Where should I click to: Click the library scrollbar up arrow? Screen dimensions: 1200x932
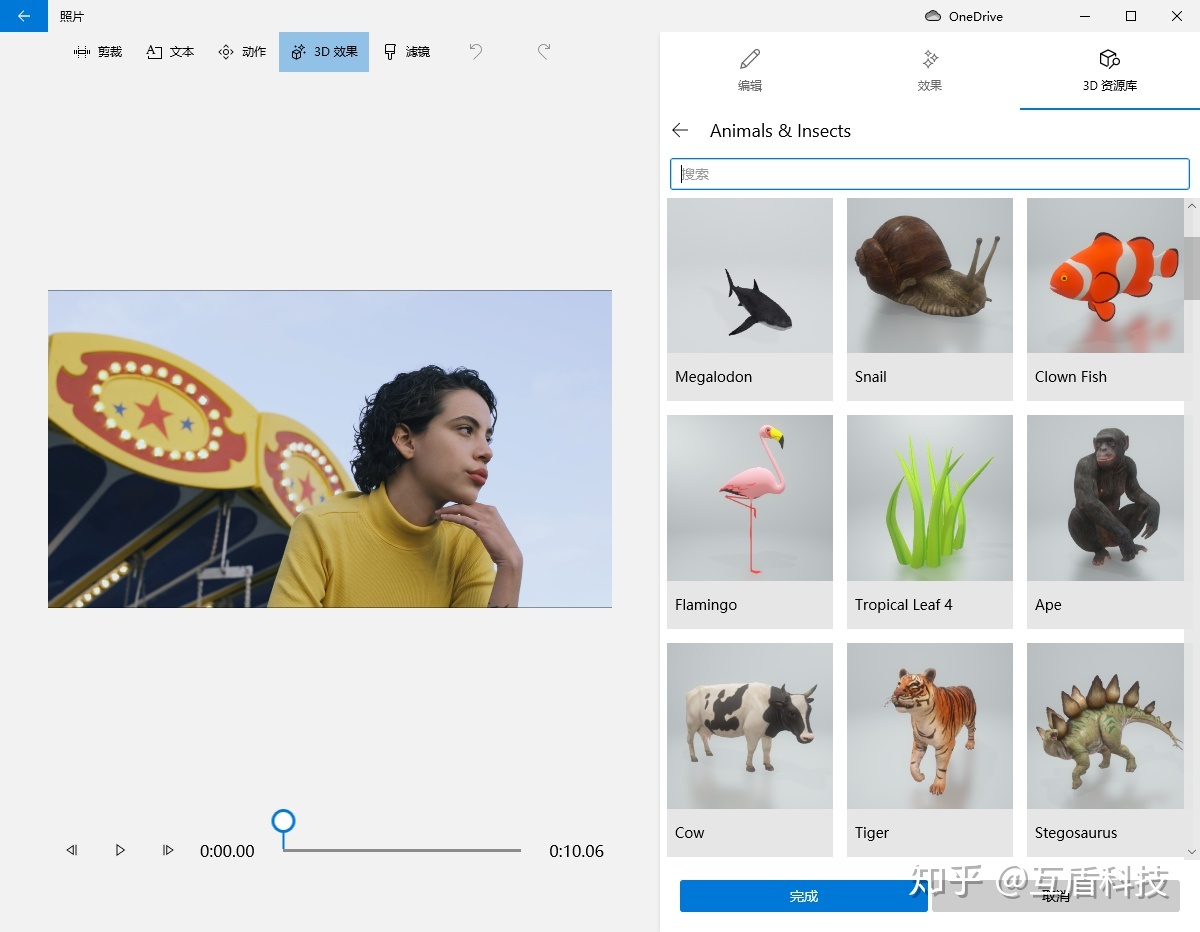tap(1192, 206)
